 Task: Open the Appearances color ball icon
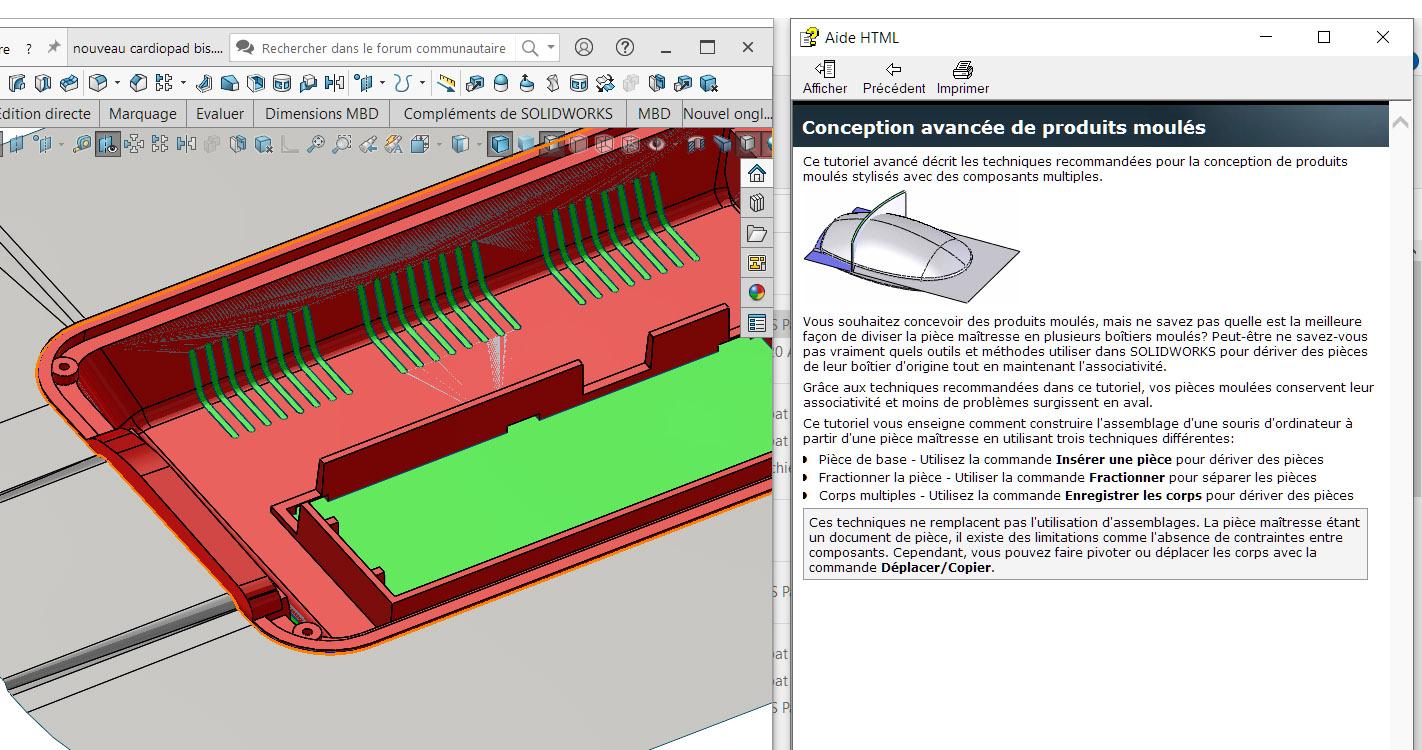757,293
